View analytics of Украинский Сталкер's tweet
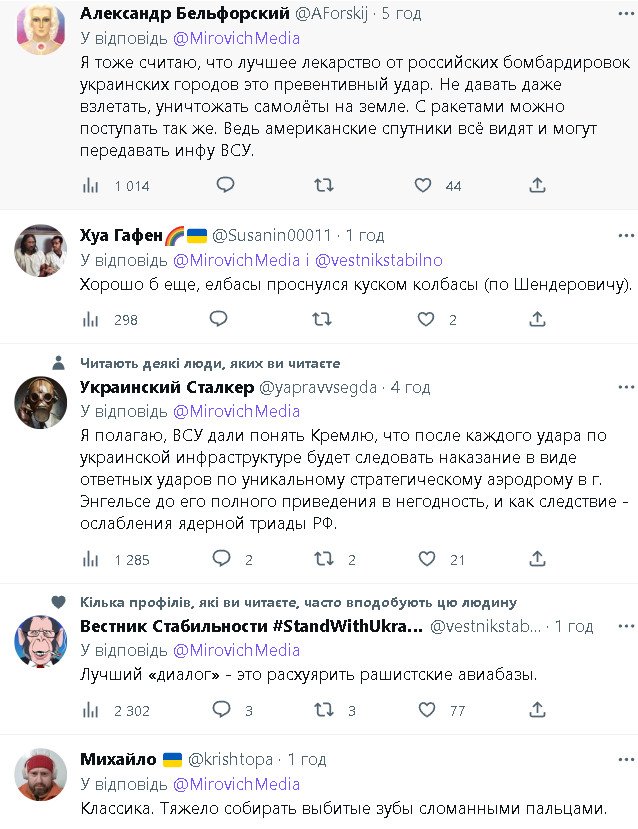 click(x=91, y=560)
